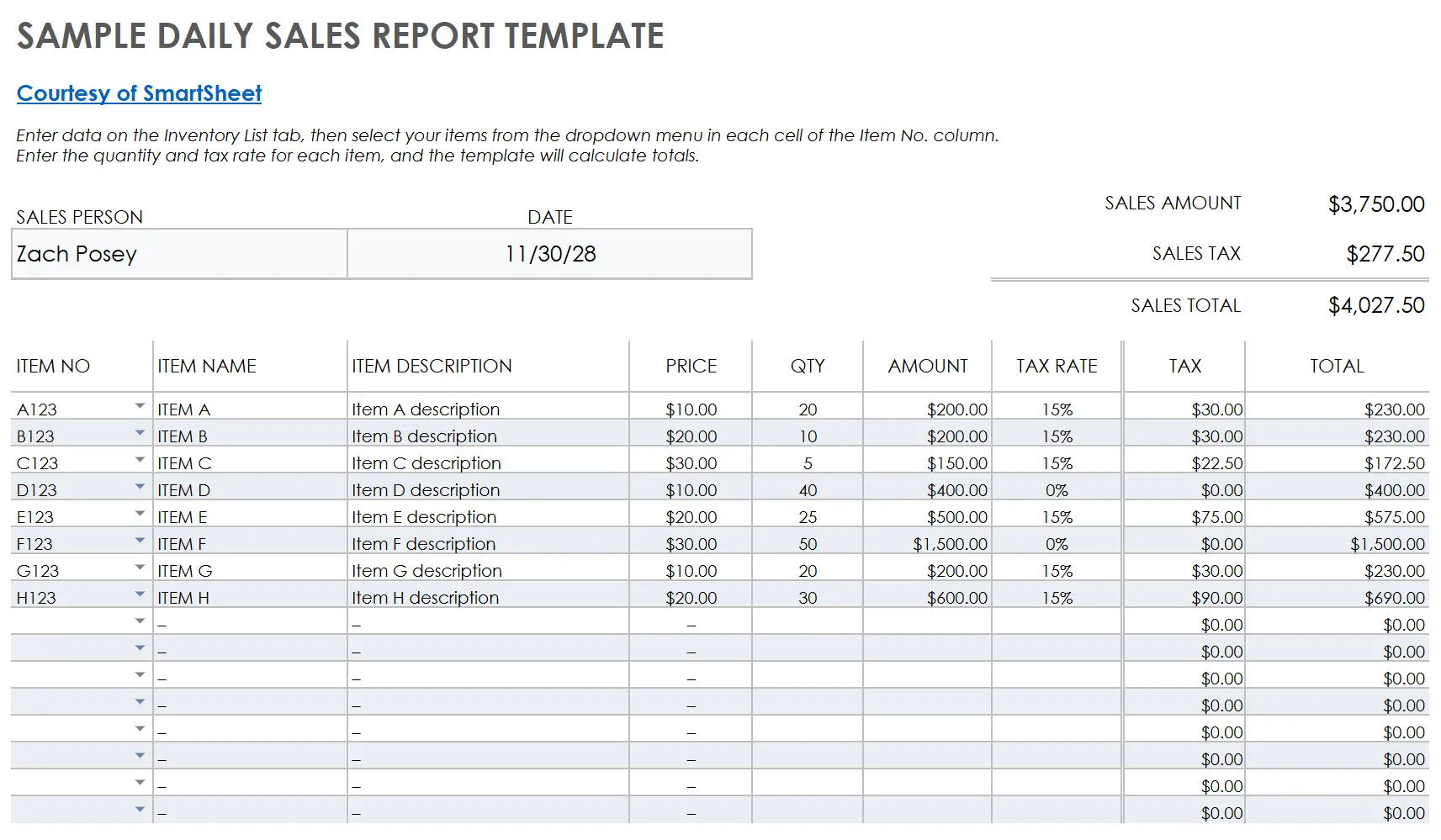Select the Item C description cell

426,463
